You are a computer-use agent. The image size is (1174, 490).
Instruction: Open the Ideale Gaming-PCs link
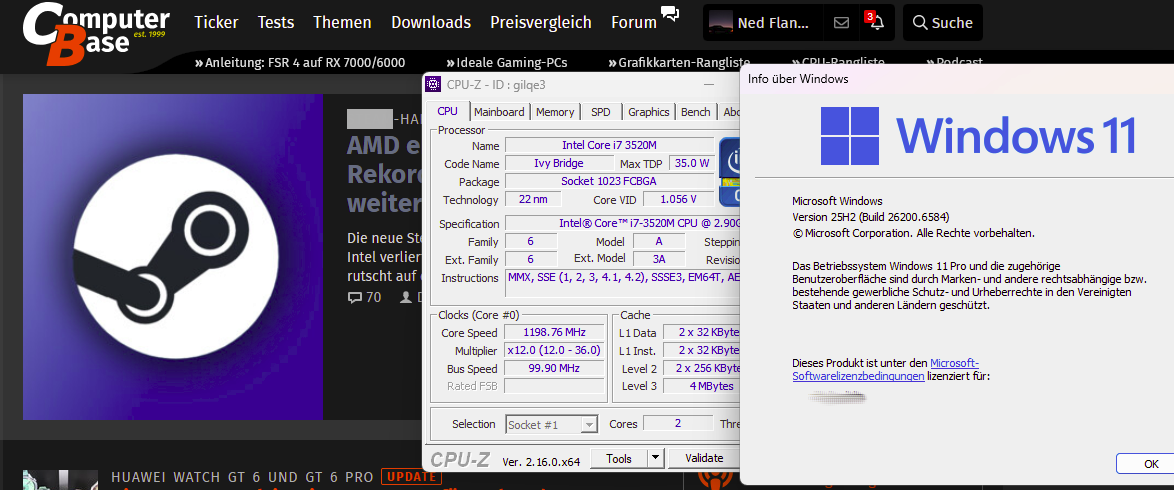tap(507, 63)
